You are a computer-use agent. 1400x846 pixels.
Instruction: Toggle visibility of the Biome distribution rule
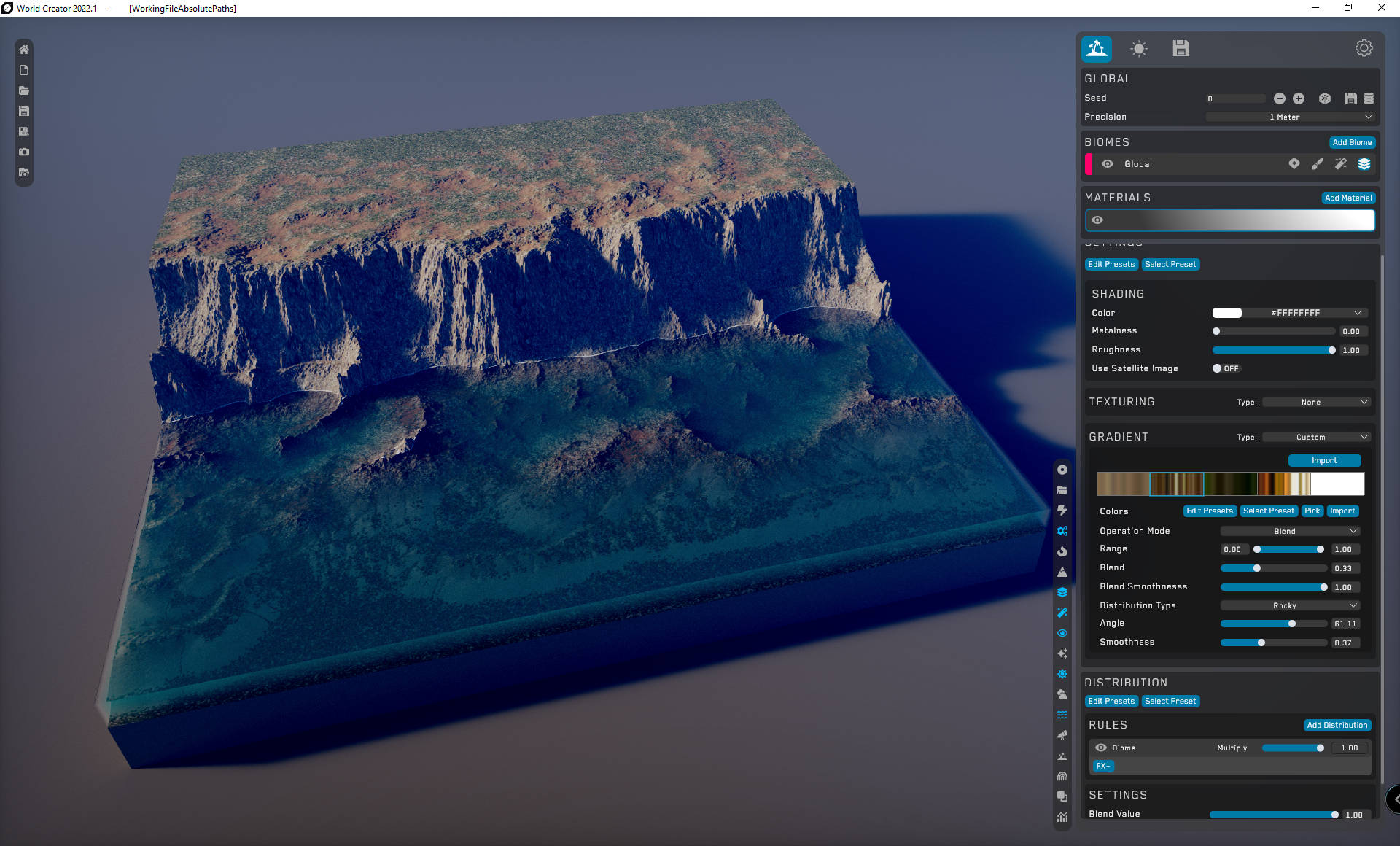pos(1101,748)
